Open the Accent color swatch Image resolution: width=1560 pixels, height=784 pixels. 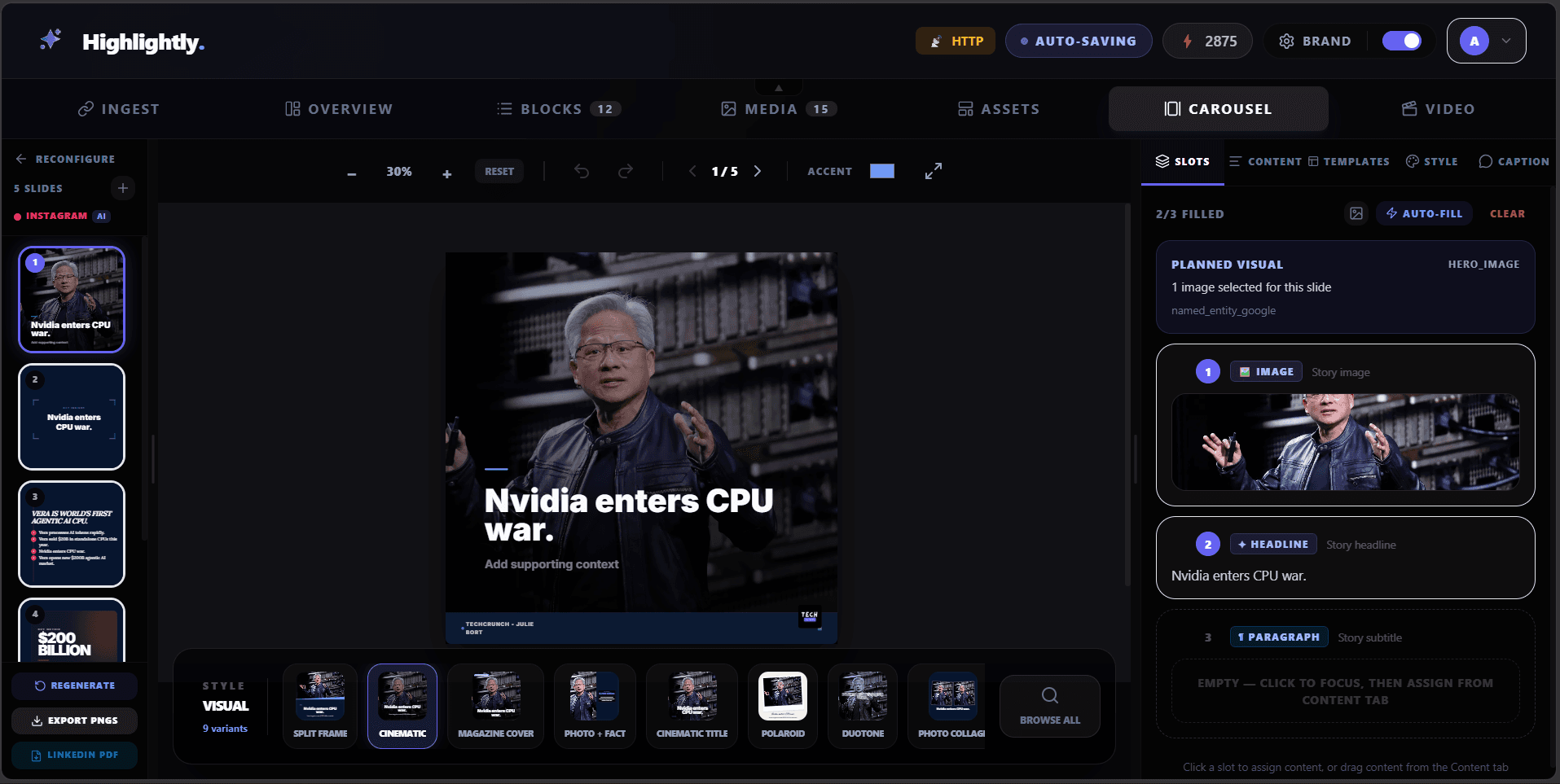coord(882,171)
